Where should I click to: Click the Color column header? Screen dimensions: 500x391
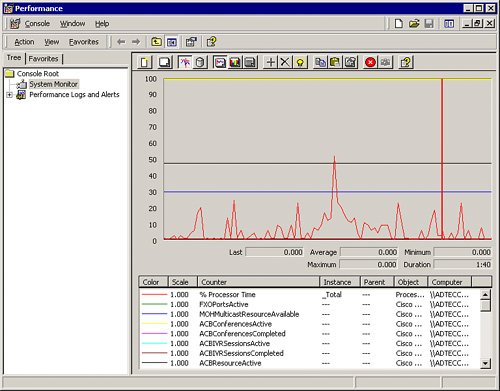pos(153,282)
